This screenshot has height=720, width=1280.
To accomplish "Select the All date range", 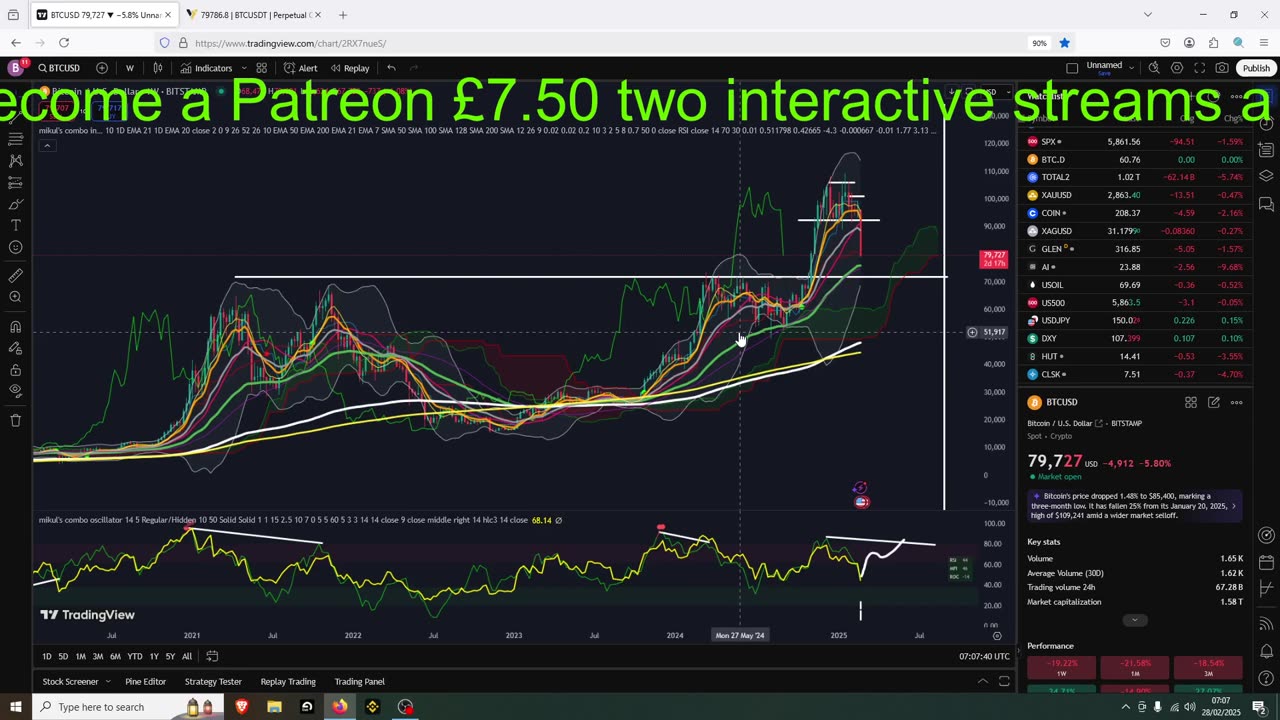I will (187, 656).
